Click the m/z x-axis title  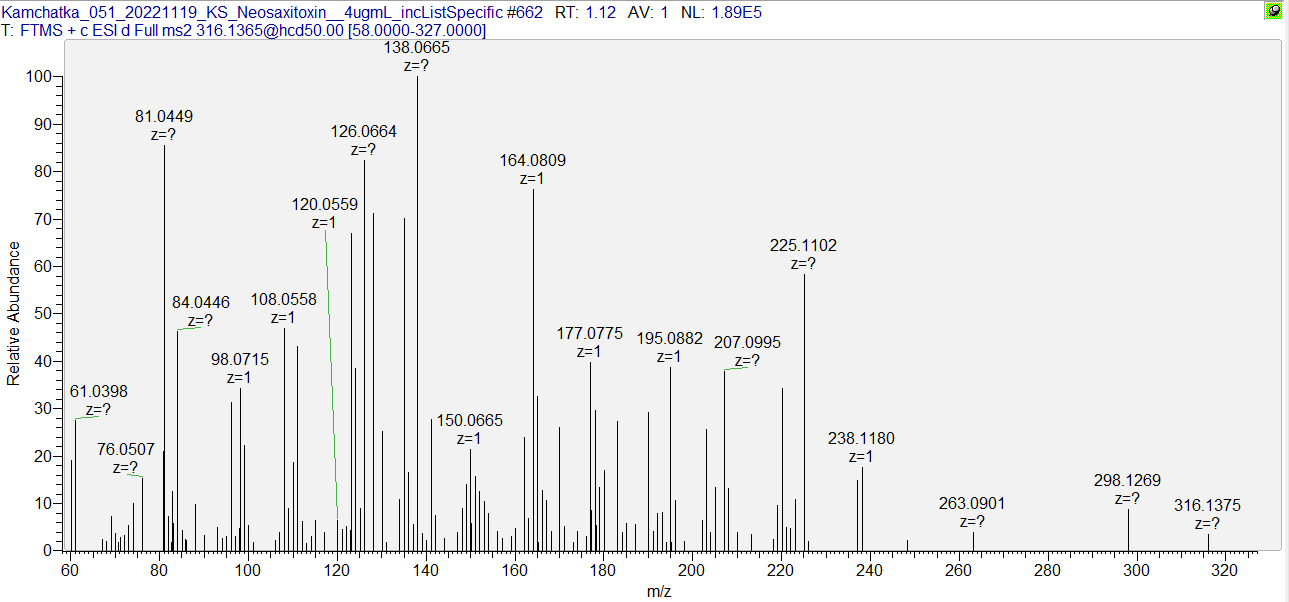[x=659, y=591]
